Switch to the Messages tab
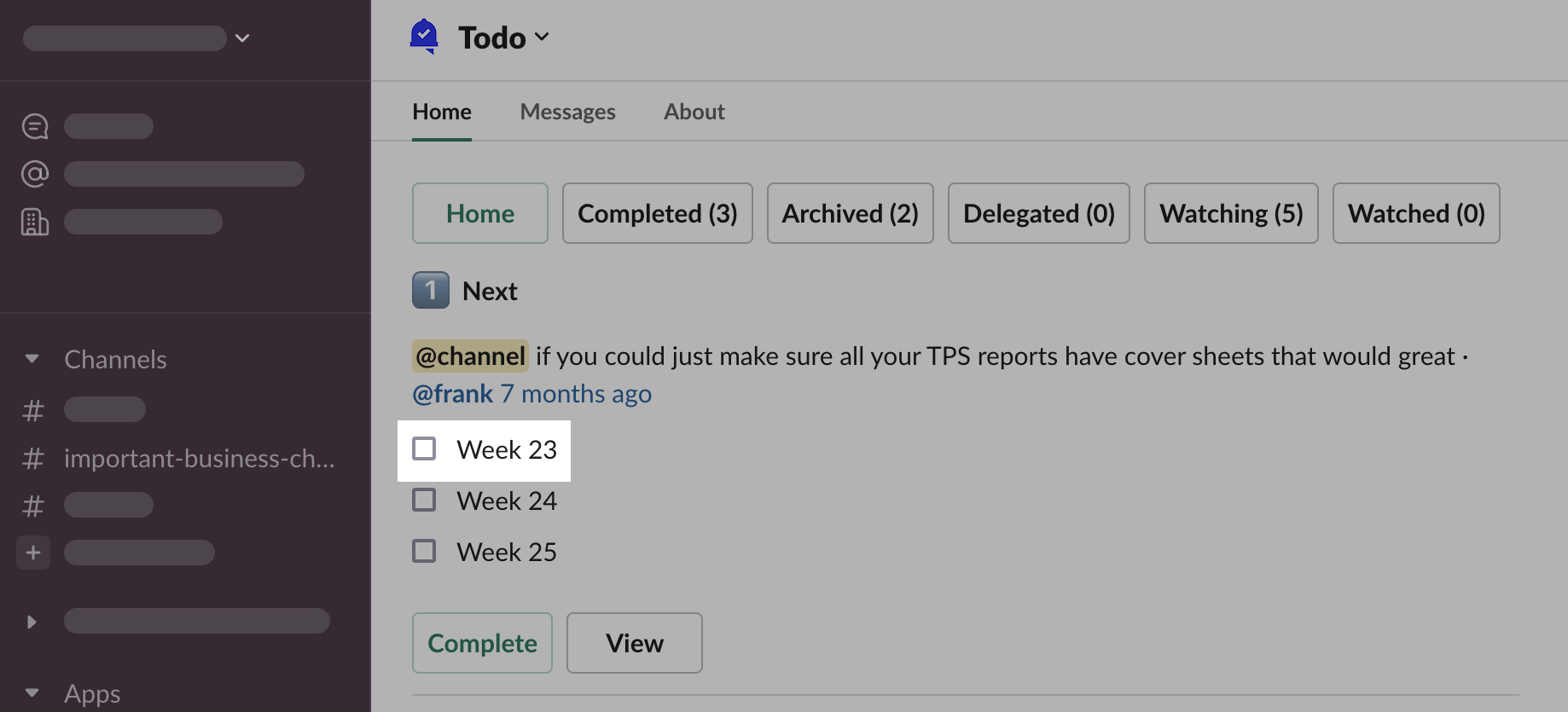The width and height of the screenshot is (1568, 712). [x=567, y=112]
